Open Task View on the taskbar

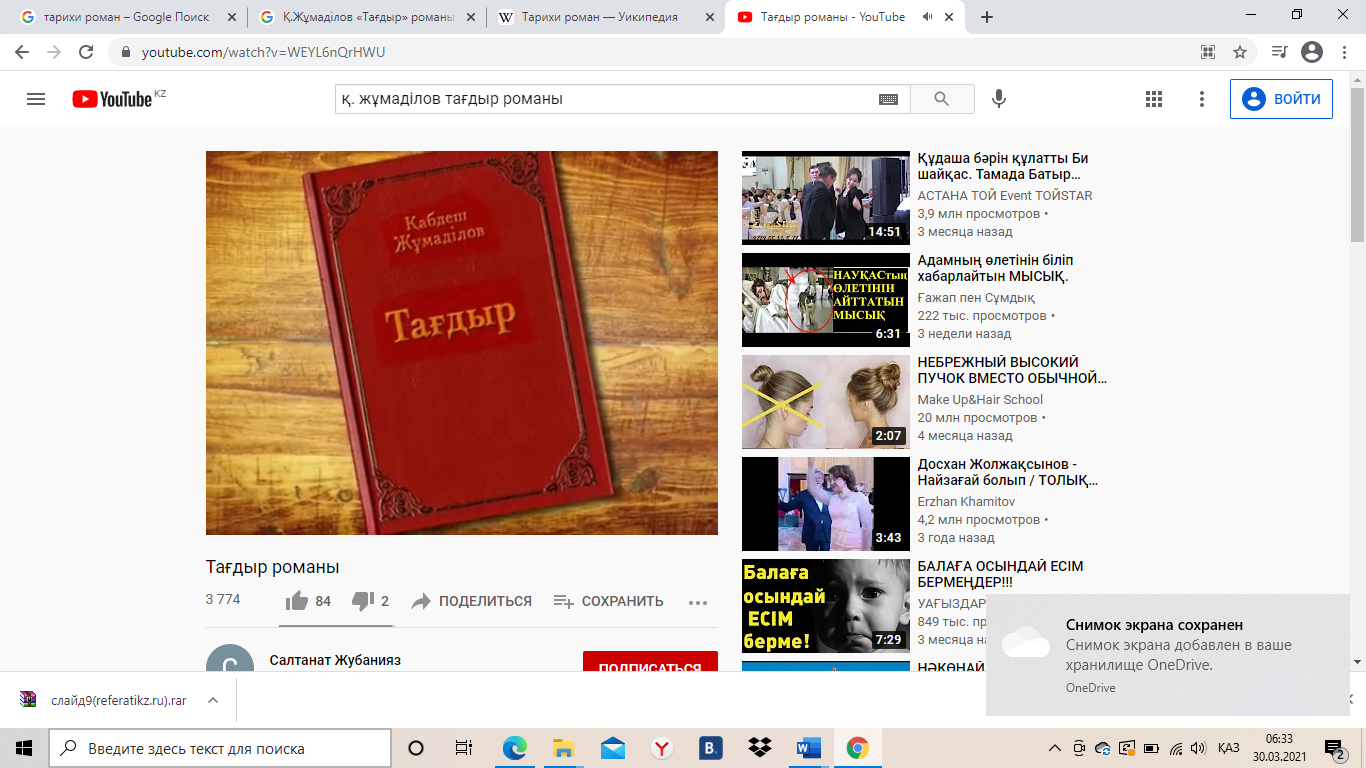pyautogui.click(x=464, y=748)
